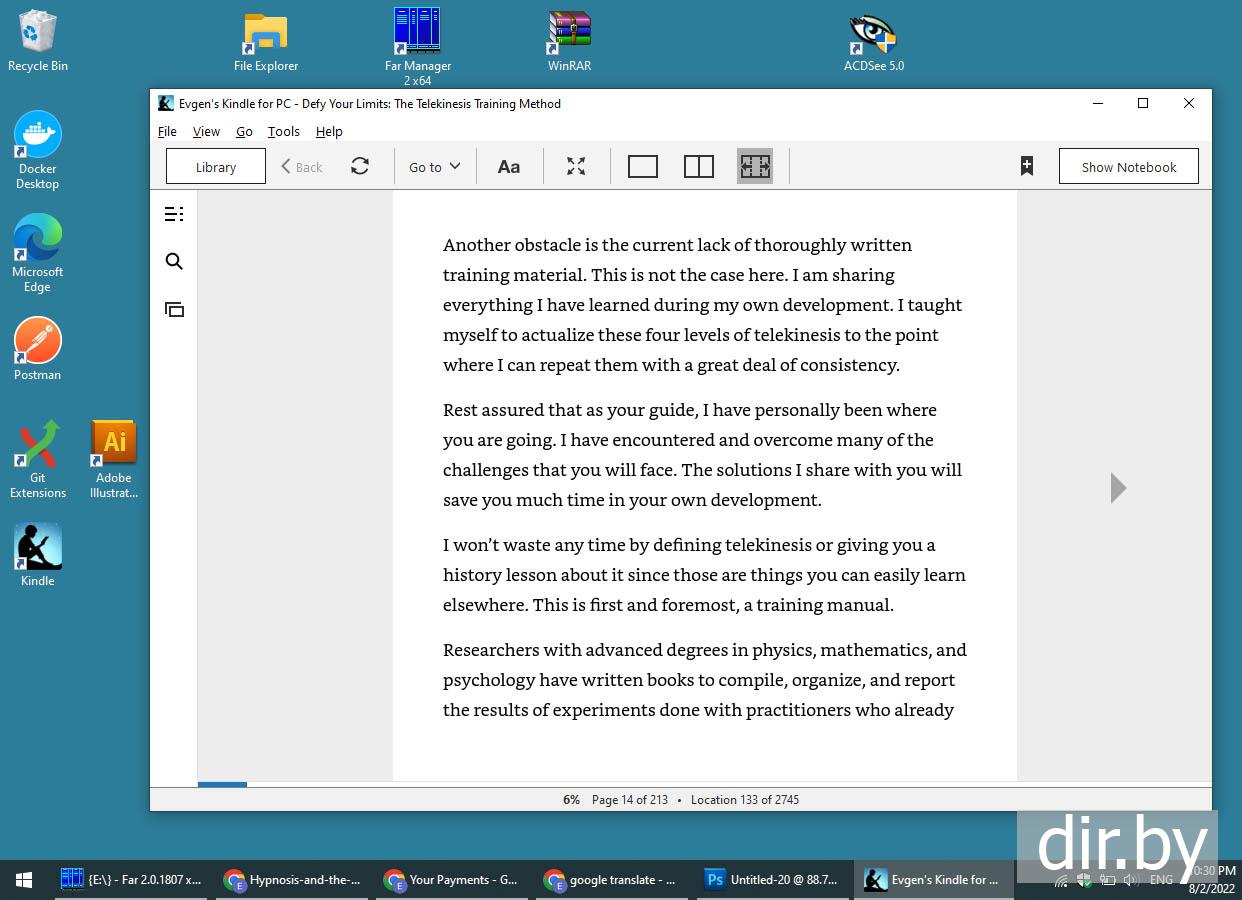This screenshot has height=900, width=1242.
Task: Select Kindle desktop shortcut
Action: (x=38, y=555)
